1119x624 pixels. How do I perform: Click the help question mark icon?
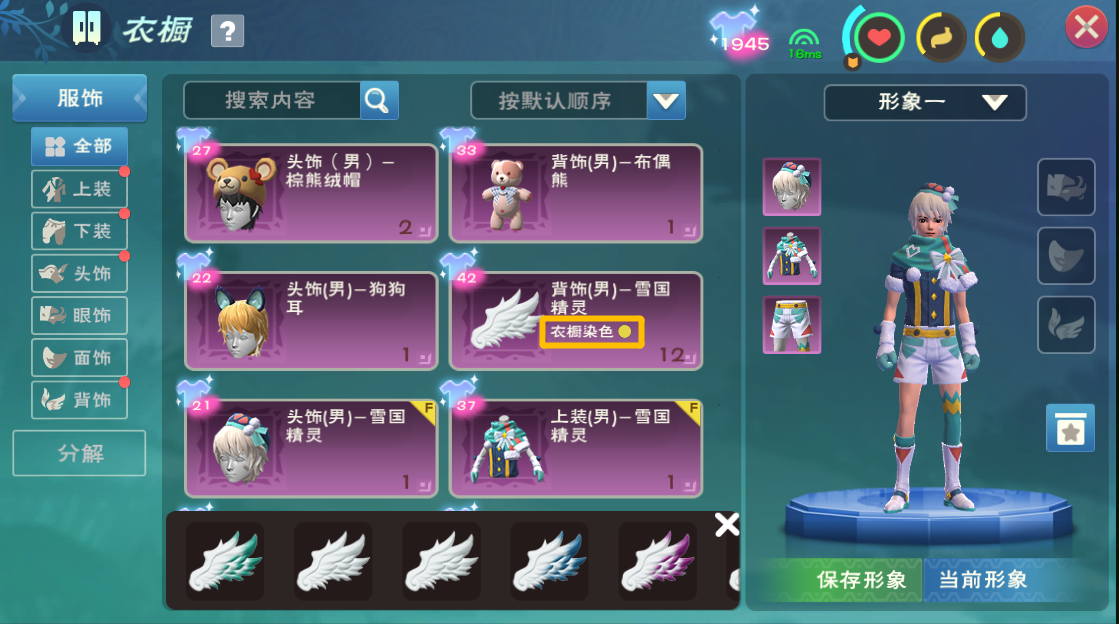point(228,31)
